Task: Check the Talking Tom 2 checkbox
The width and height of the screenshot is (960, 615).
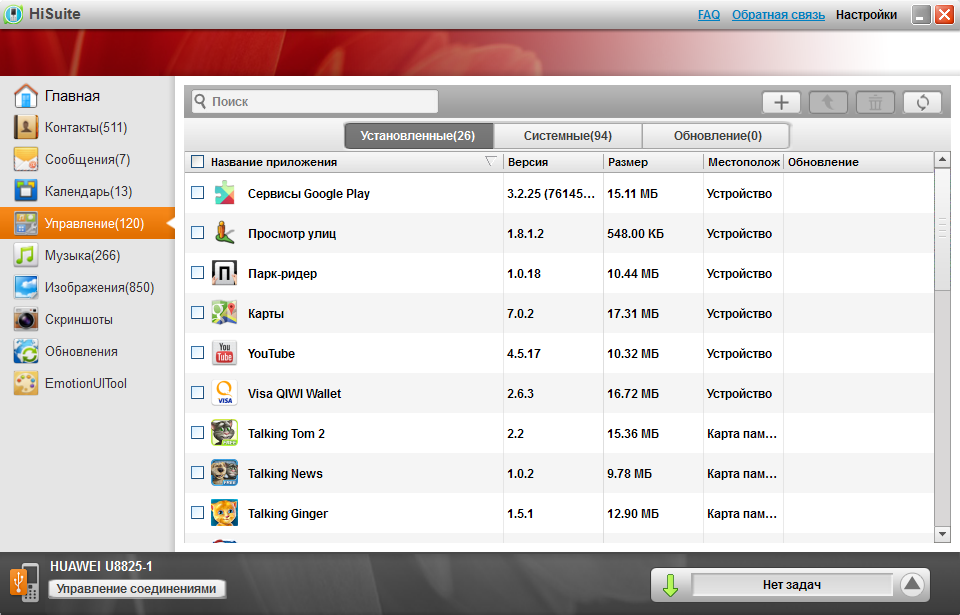Action: [197, 432]
